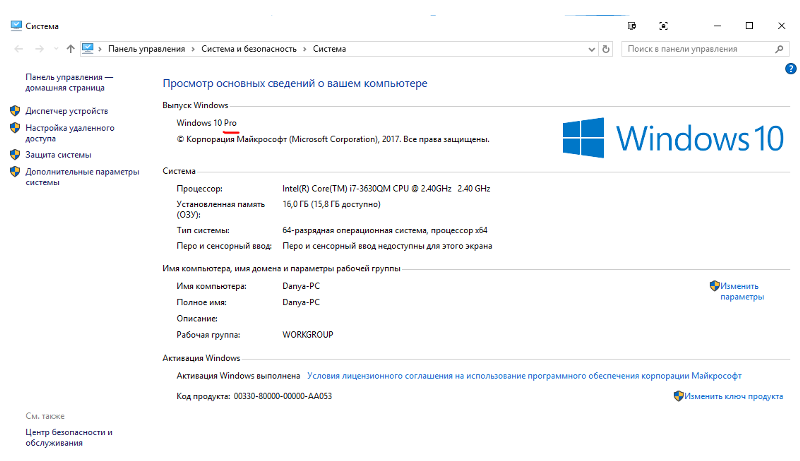Click full name 'Danya-PC' next to 'Полное имя'

301,302
